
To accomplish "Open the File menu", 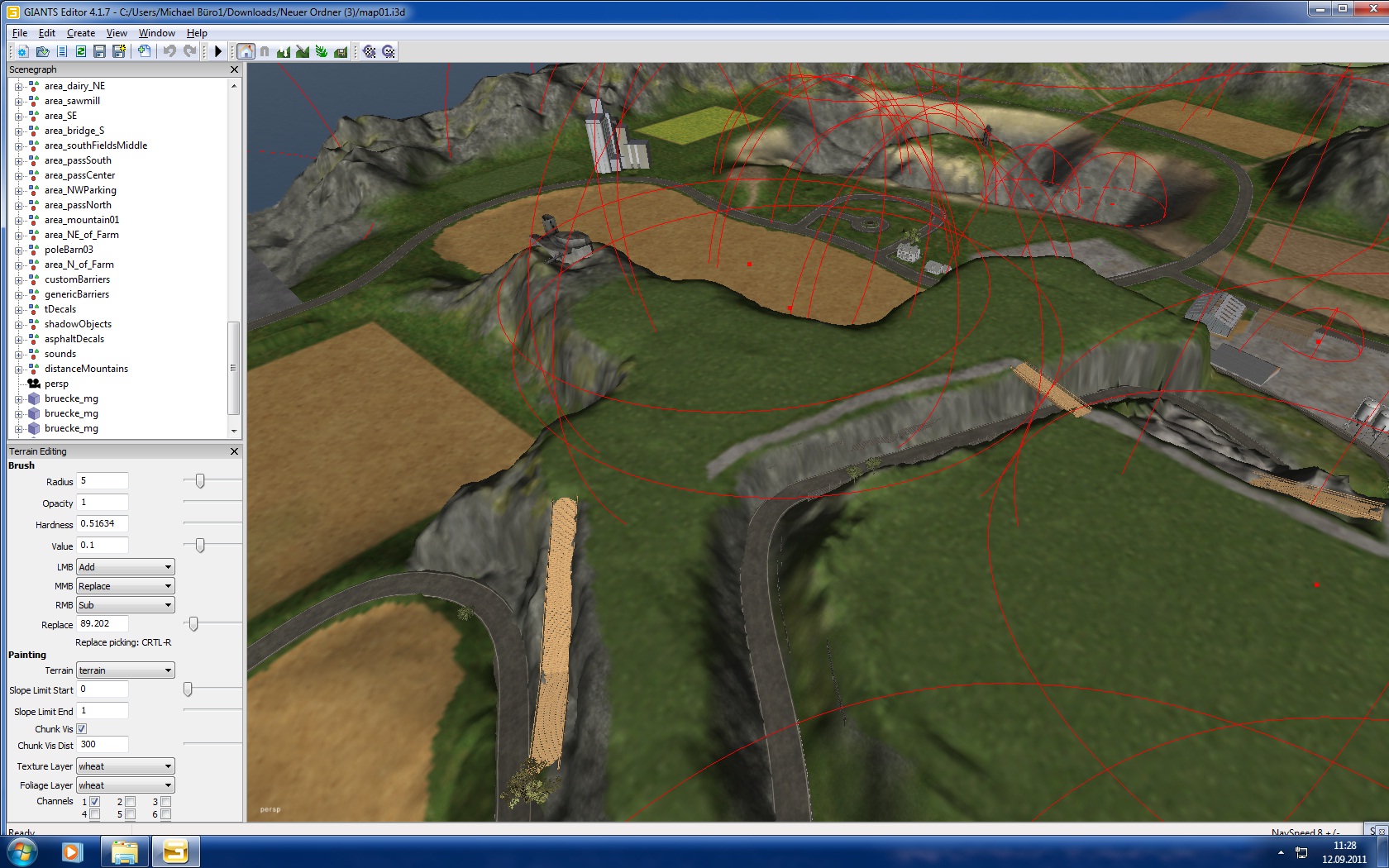I will coord(20,33).
